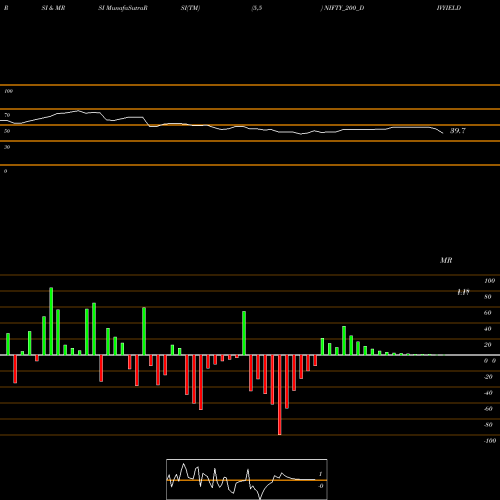Click the '70' level label on RSI axis
Image resolution: width=500 pixels, height=500 pixels.
pyautogui.click(x=7, y=115)
